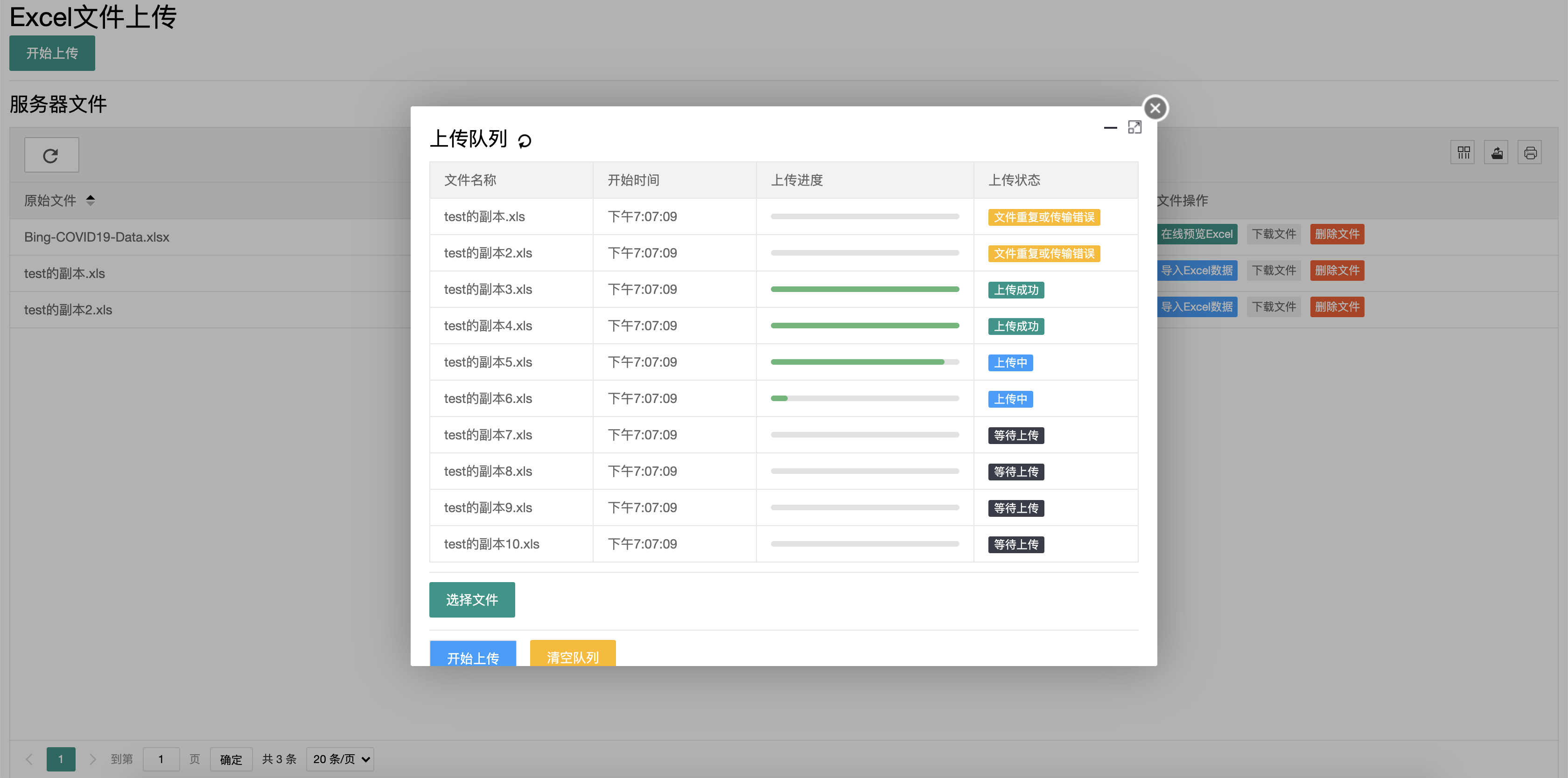Viewport: 1568px width, 778px height.
Task: Click progress bar of test的副本5.xls
Action: (864, 362)
